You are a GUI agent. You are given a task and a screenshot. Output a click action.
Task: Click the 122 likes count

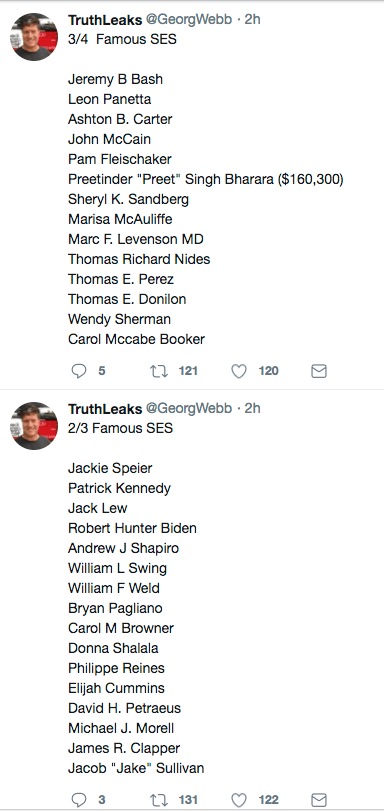[269, 800]
